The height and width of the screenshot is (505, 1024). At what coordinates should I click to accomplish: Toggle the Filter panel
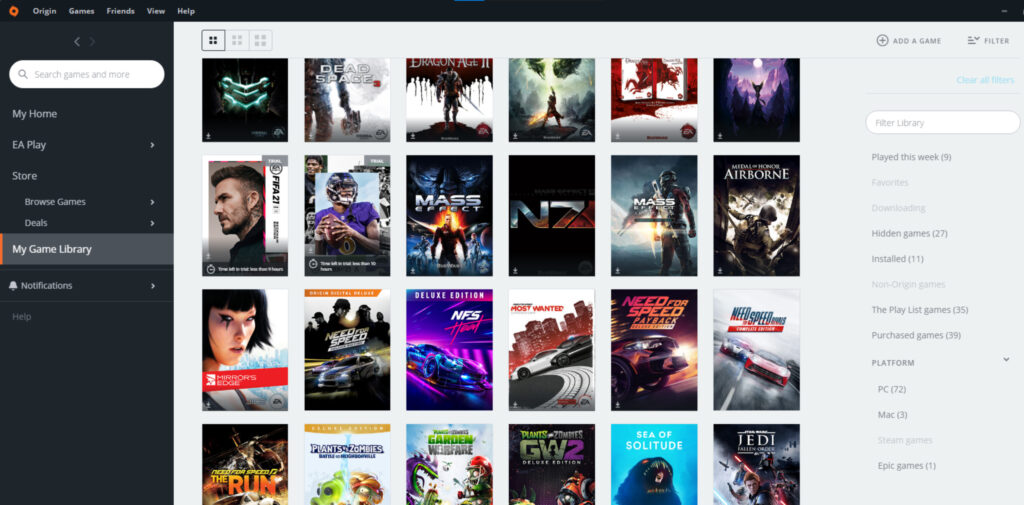[x=988, y=41]
